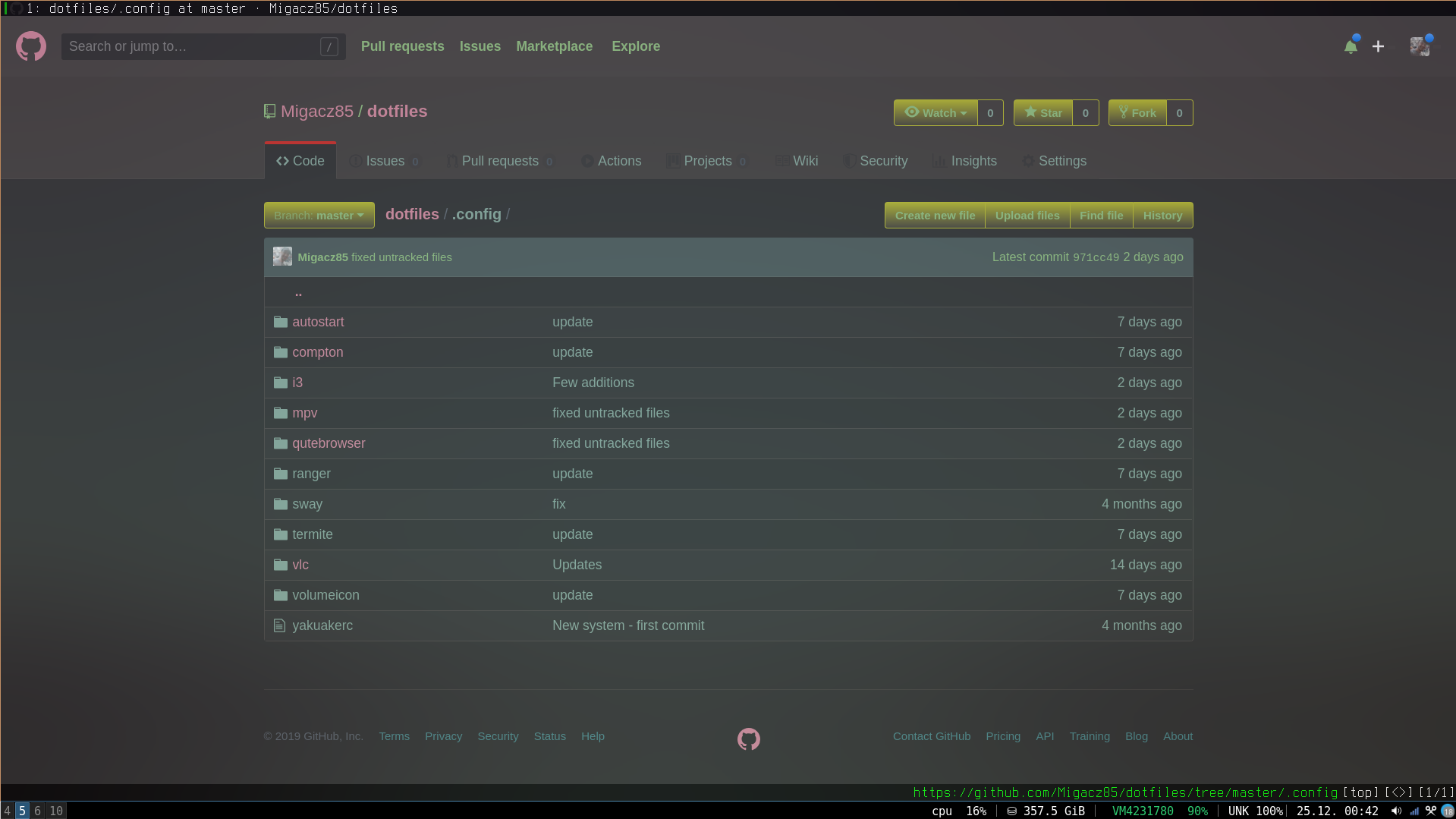Open the Settings tab
1456x819 pixels.
tap(1054, 161)
